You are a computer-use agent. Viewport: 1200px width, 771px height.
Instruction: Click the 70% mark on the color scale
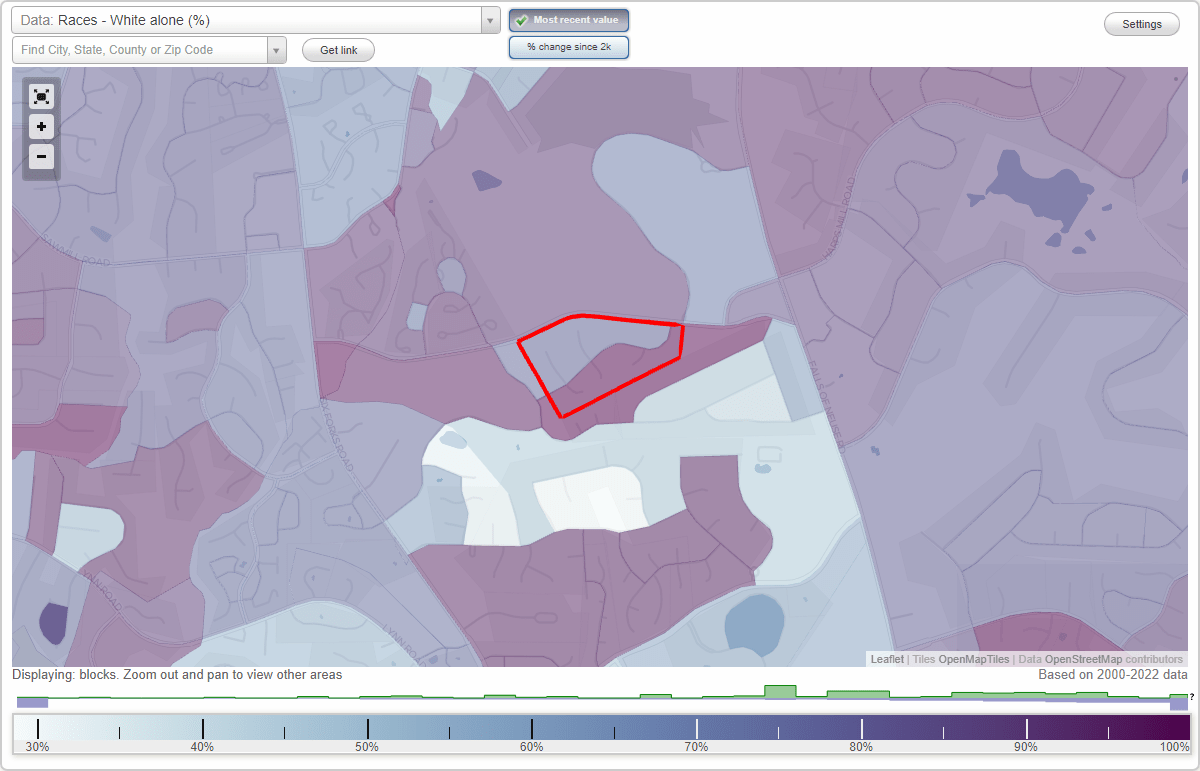(x=696, y=729)
